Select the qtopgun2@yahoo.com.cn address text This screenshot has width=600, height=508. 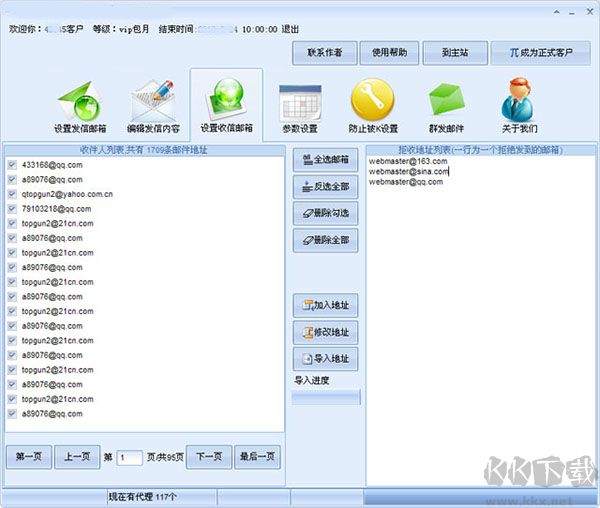coord(67,194)
